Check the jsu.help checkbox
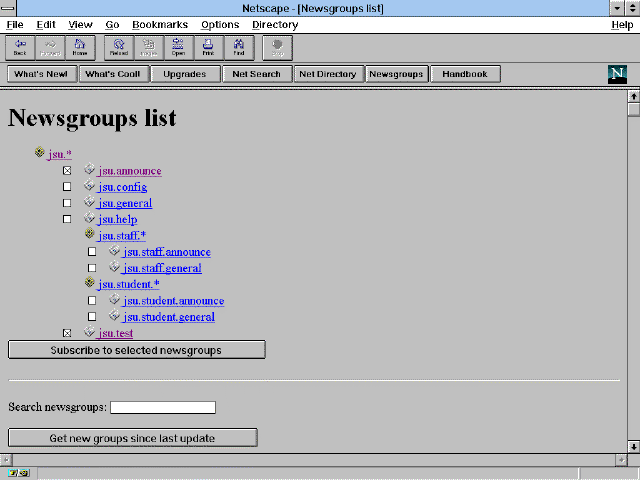This screenshot has width=640, height=480. point(67,219)
